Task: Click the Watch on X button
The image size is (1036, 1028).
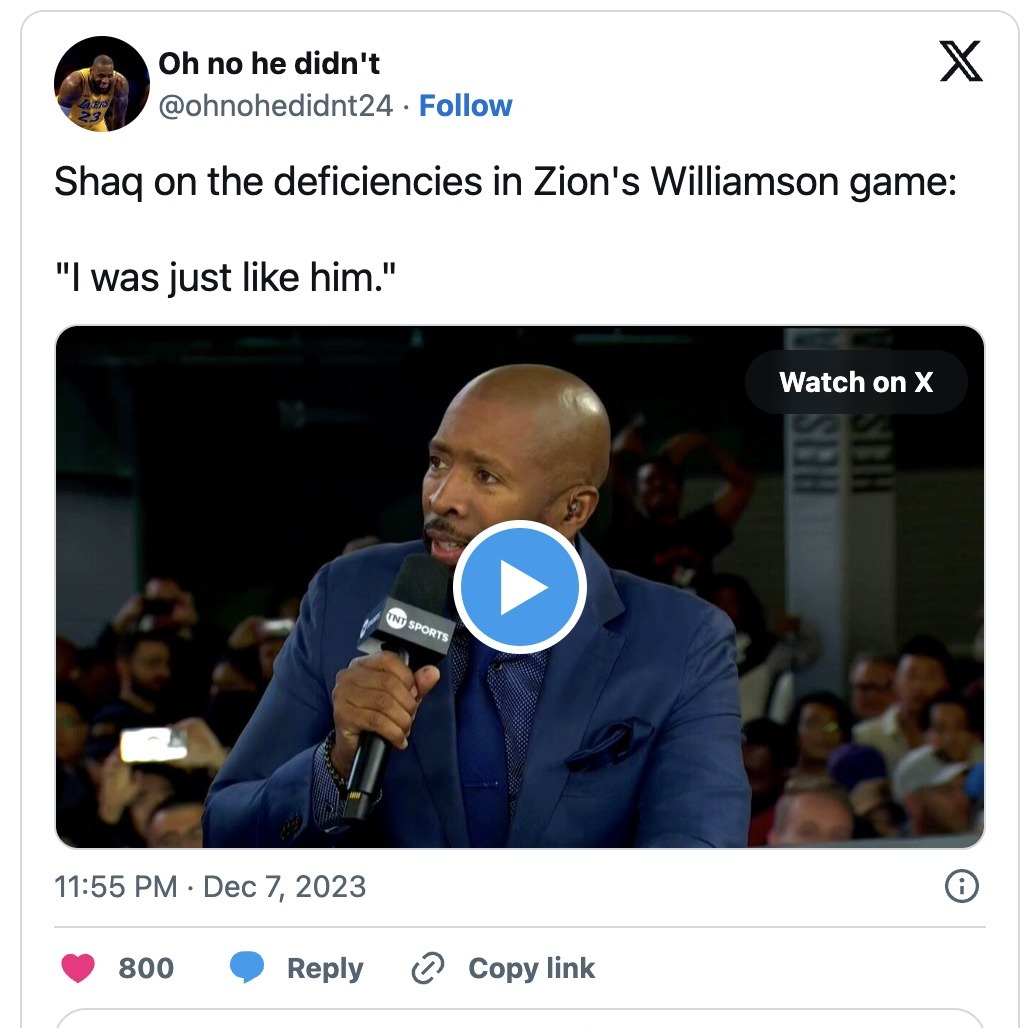Action: (856, 382)
